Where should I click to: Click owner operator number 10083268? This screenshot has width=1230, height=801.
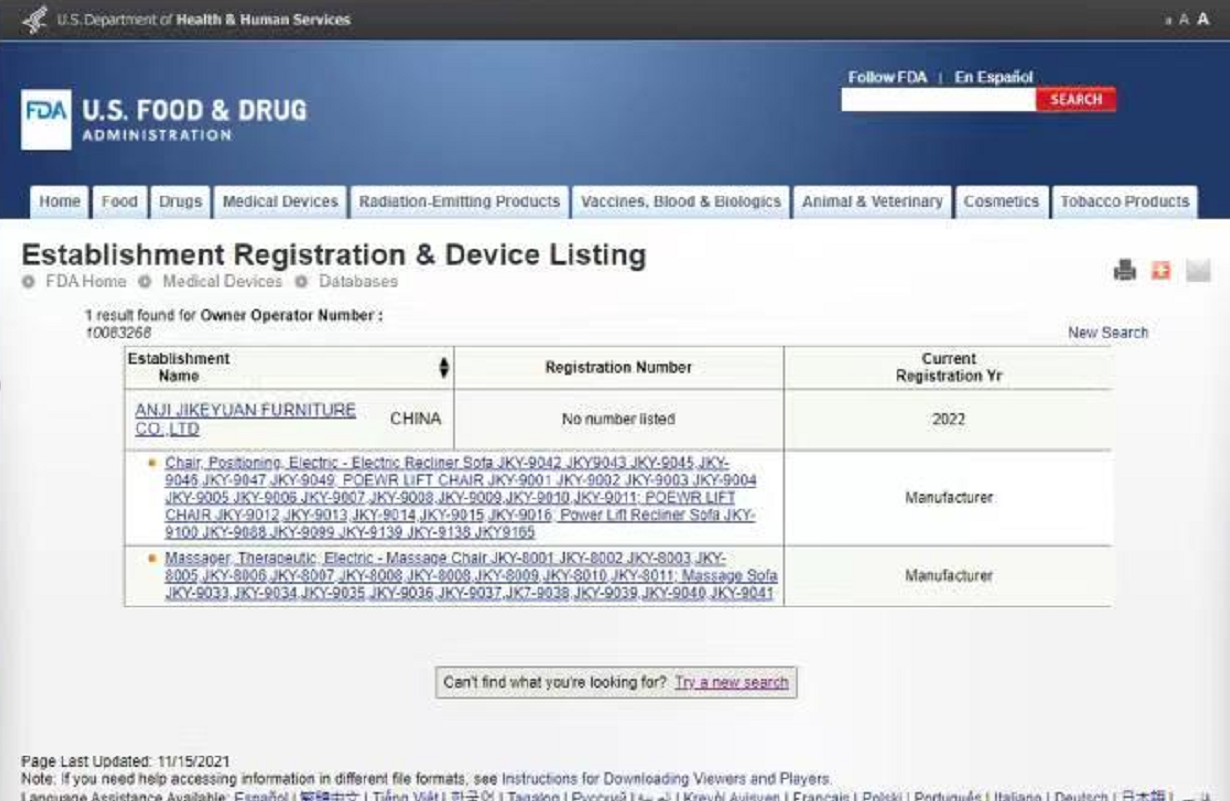[118, 333]
